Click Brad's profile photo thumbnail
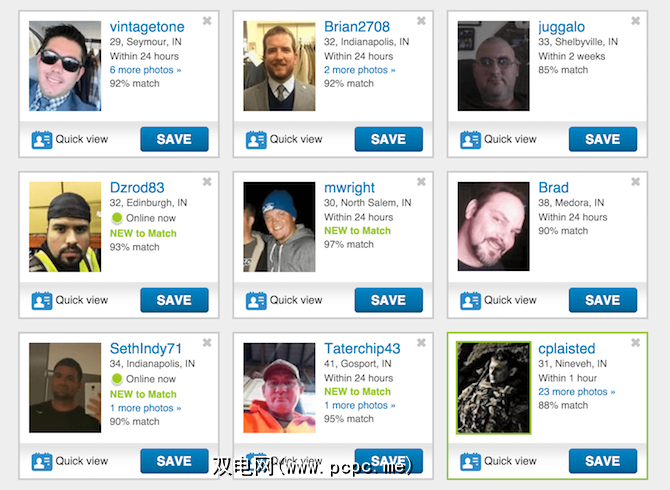 pos(494,226)
